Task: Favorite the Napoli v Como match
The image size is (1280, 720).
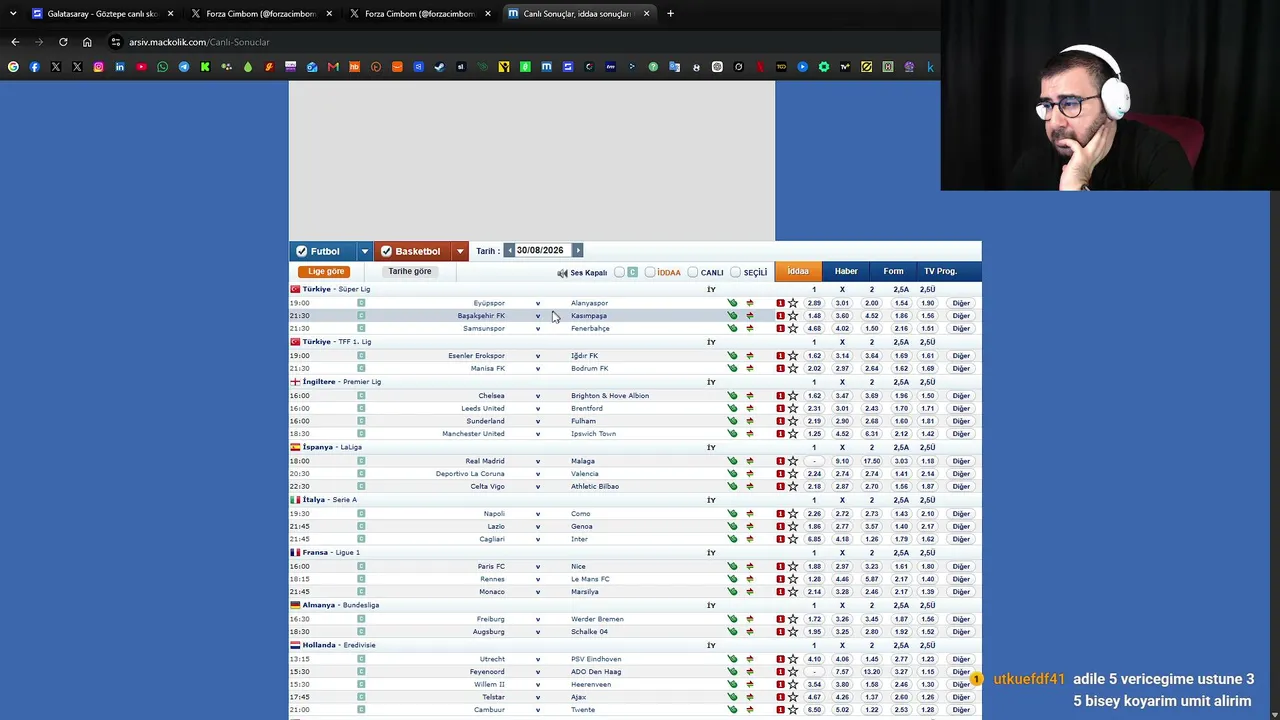Action: coord(793,514)
